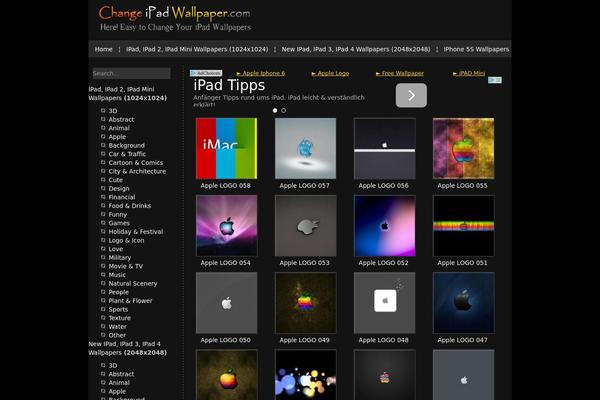Open the Apple LOGO 058 iMac thumbnail
Viewport: 600px width, 400px height.
[227, 148]
